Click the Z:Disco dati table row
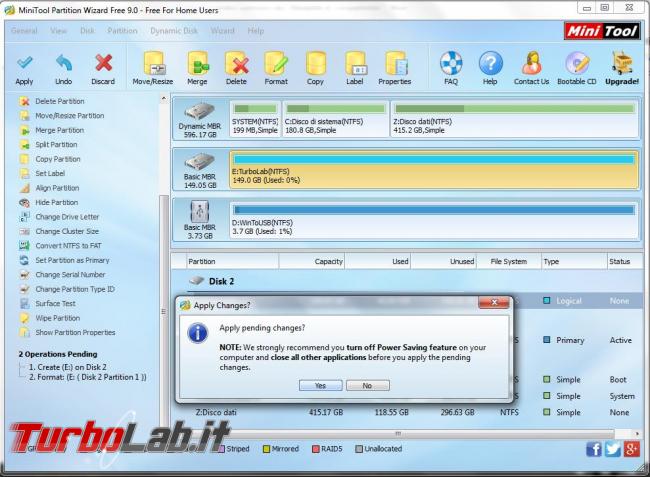The width and height of the screenshot is (650, 477). coord(408,412)
